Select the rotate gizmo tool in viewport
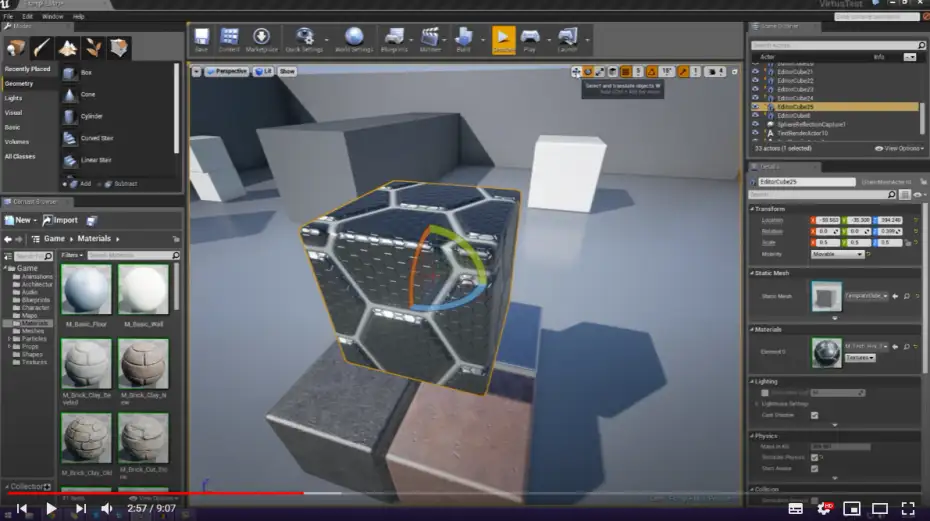 [x=588, y=72]
